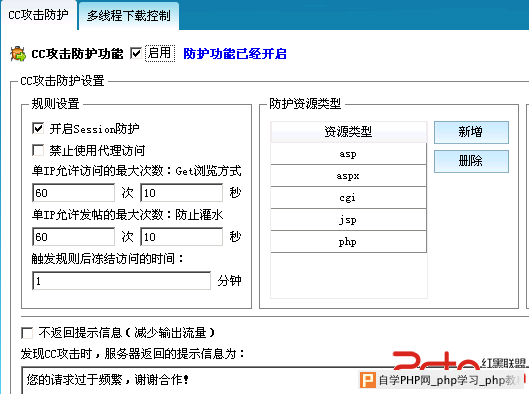Screen dimensions: 529x394
Task: Enable the 禁止使用代理访问 checkbox
Action: [38, 150]
